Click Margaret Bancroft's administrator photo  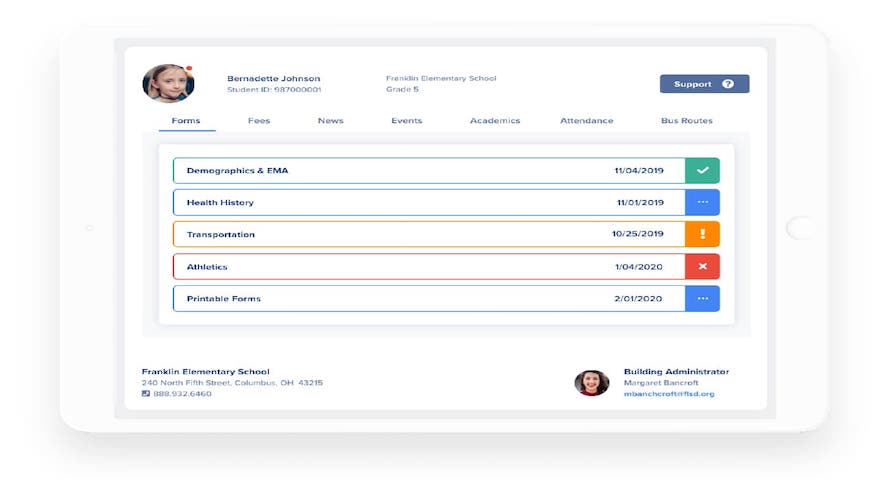[591, 383]
